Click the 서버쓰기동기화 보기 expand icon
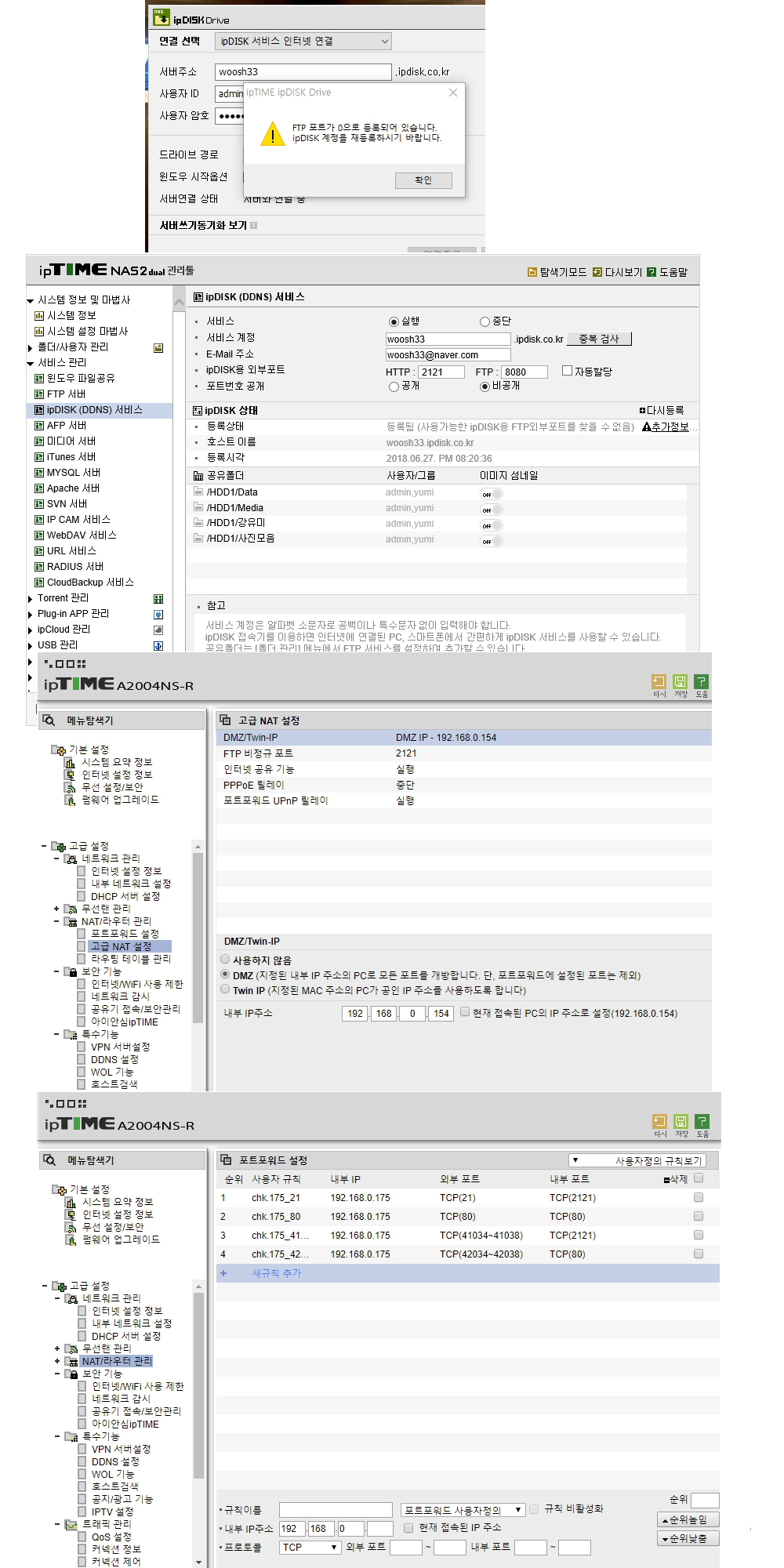This screenshot has height=1568, width=784. tap(253, 225)
